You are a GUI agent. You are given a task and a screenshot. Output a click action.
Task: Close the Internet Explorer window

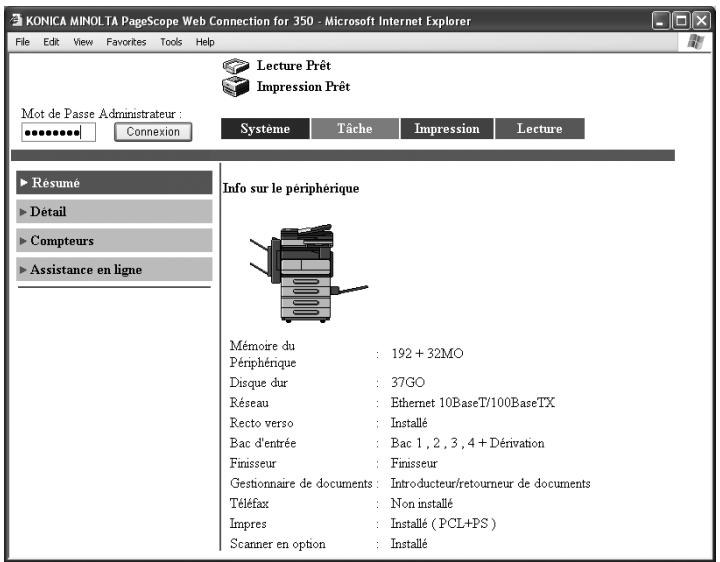coord(702,21)
